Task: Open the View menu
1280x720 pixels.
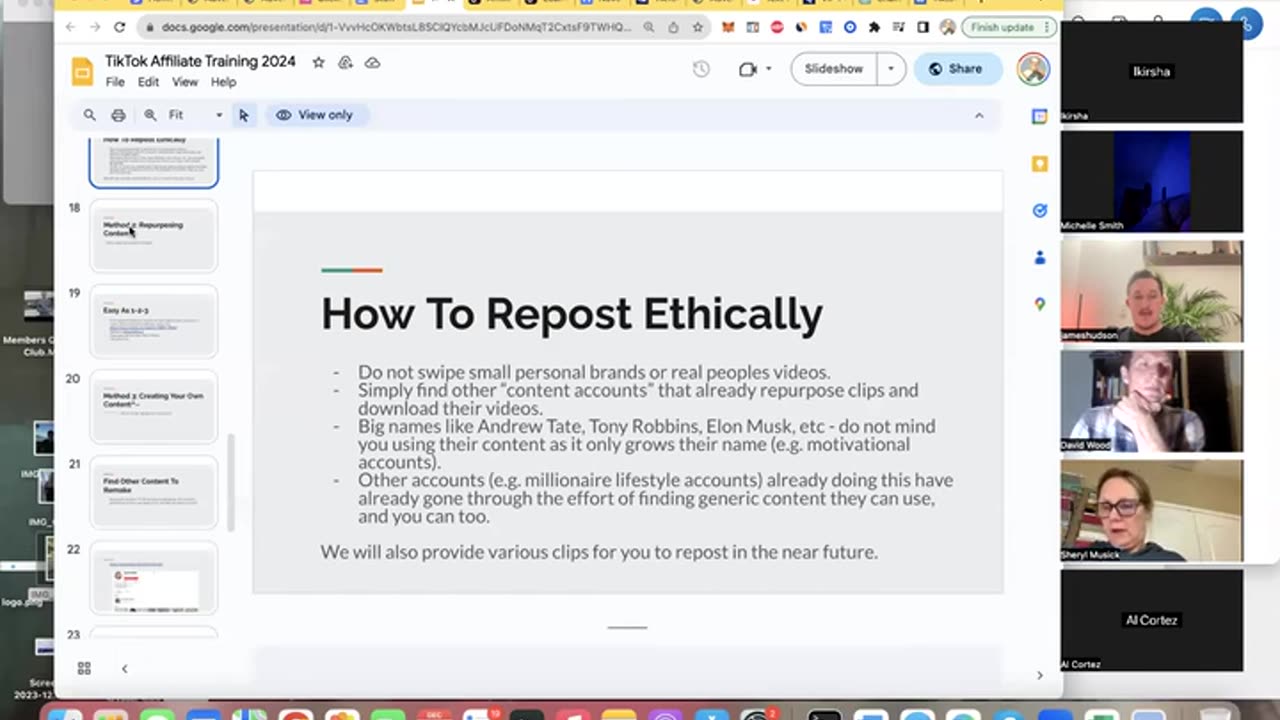Action: pos(185,82)
